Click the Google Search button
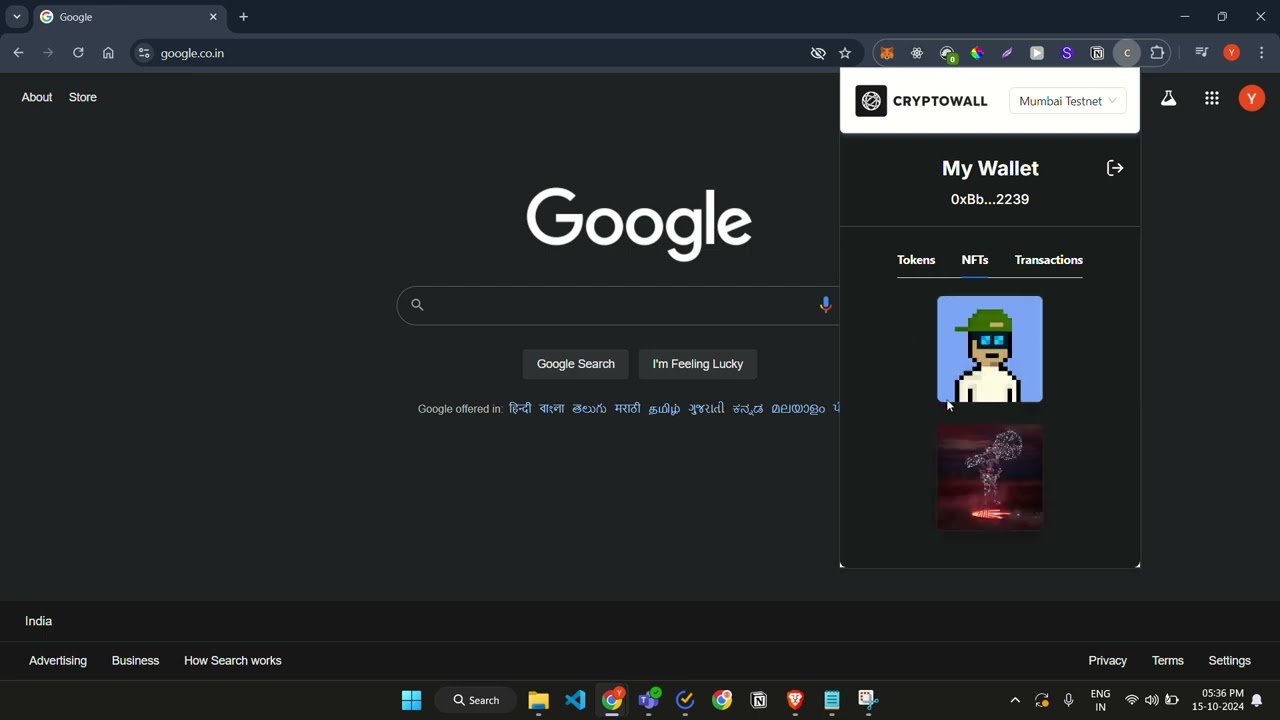The width and height of the screenshot is (1280, 720). point(576,364)
